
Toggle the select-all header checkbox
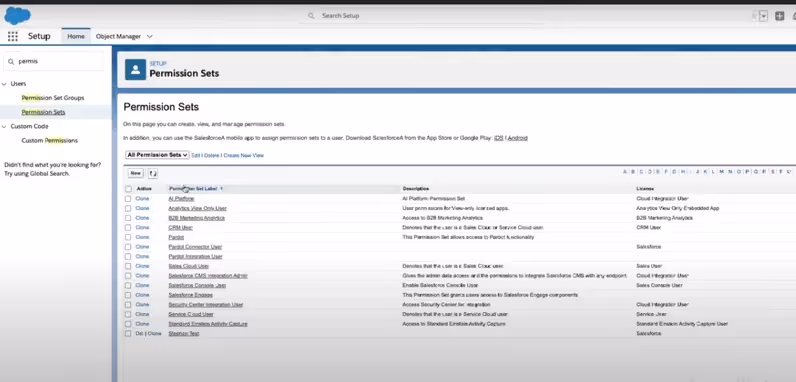coord(128,189)
